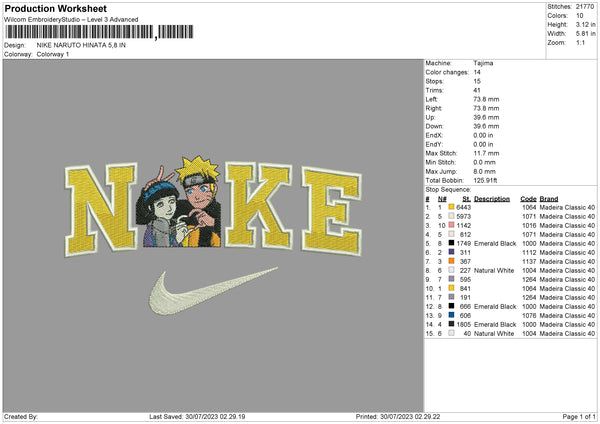This screenshot has width=600, height=424.
Task: Click 'Madeira Classic 40' in stop row 10
Action: coord(567,288)
